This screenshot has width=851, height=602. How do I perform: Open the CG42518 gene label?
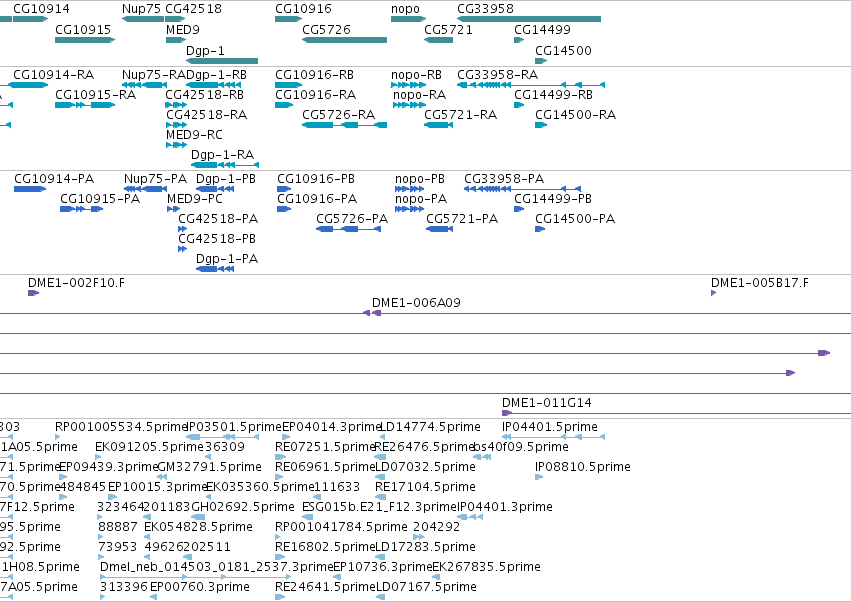click(x=193, y=9)
